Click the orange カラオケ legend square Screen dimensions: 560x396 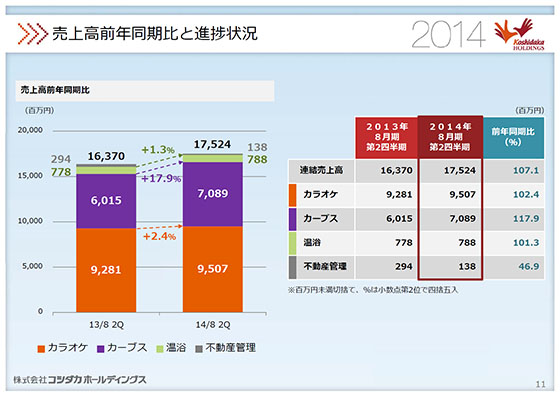[41, 349]
